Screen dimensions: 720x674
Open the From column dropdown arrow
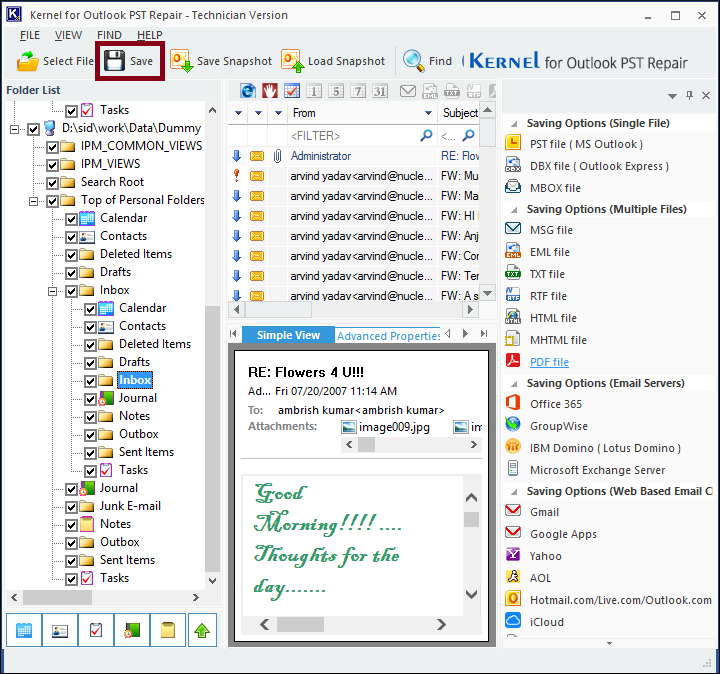(x=428, y=113)
